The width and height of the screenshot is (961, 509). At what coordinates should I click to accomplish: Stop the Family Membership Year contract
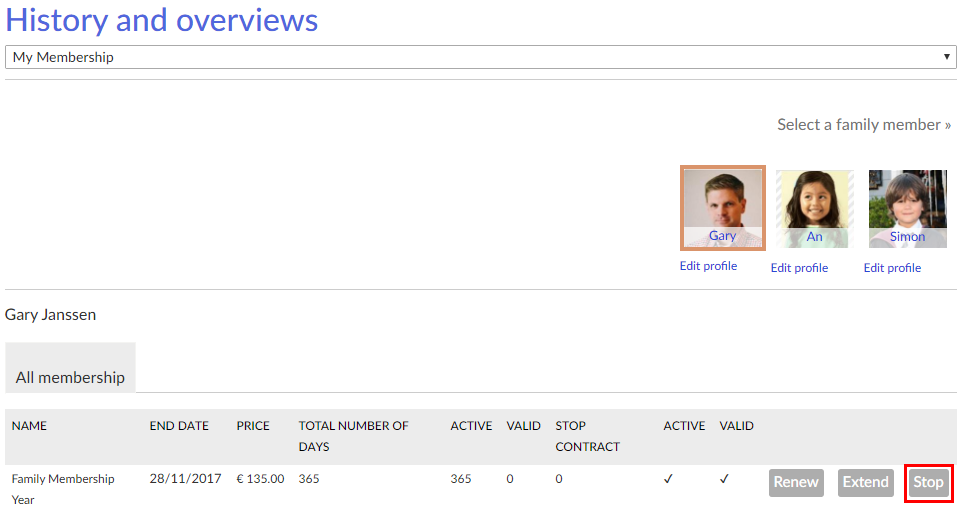pyautogui.click(x=928, y=482)
